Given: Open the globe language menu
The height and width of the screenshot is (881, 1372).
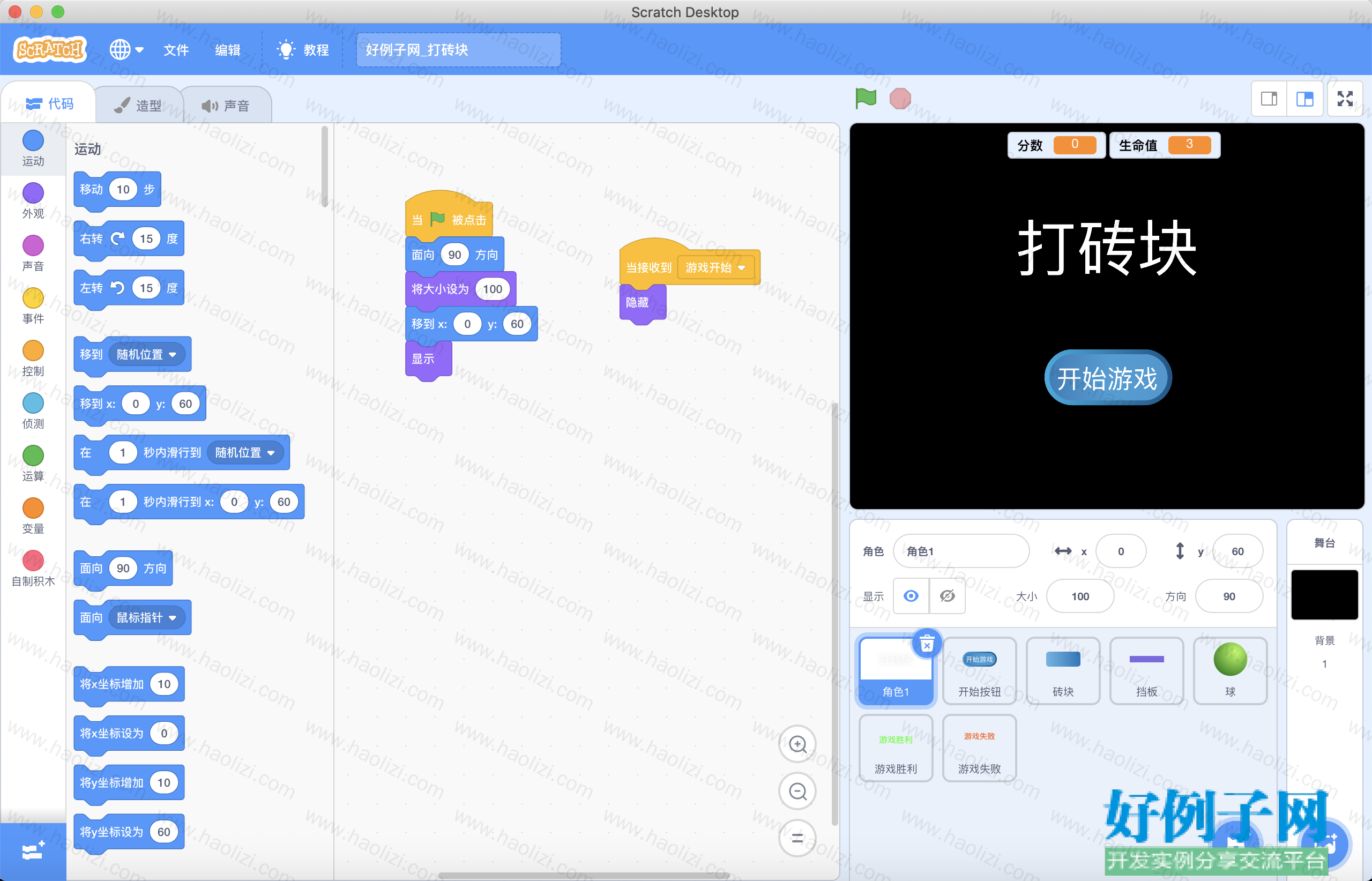Looking at the screenshot, I should click(x=126, y=50).
